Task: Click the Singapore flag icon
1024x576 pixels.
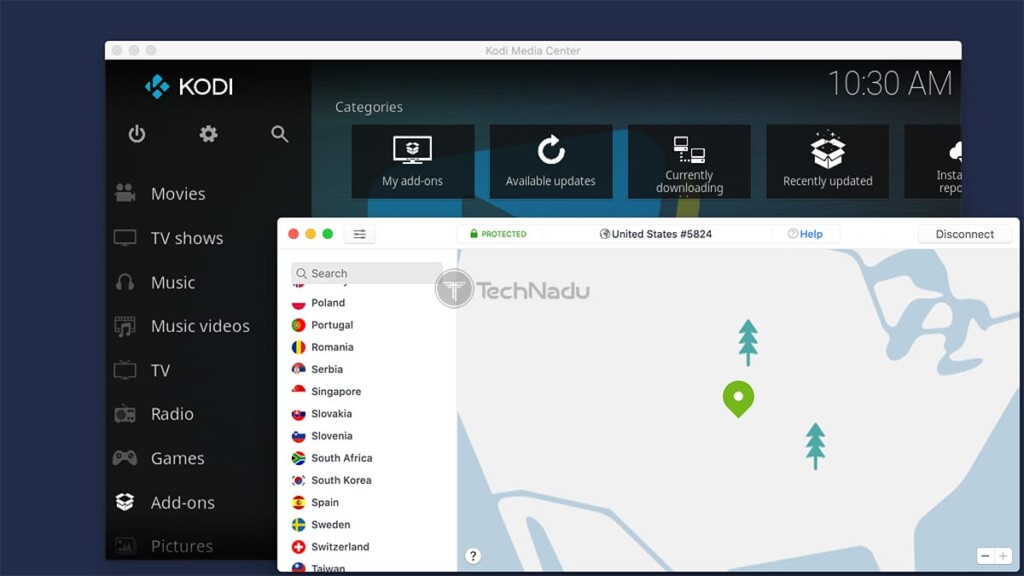Action: 298,392
